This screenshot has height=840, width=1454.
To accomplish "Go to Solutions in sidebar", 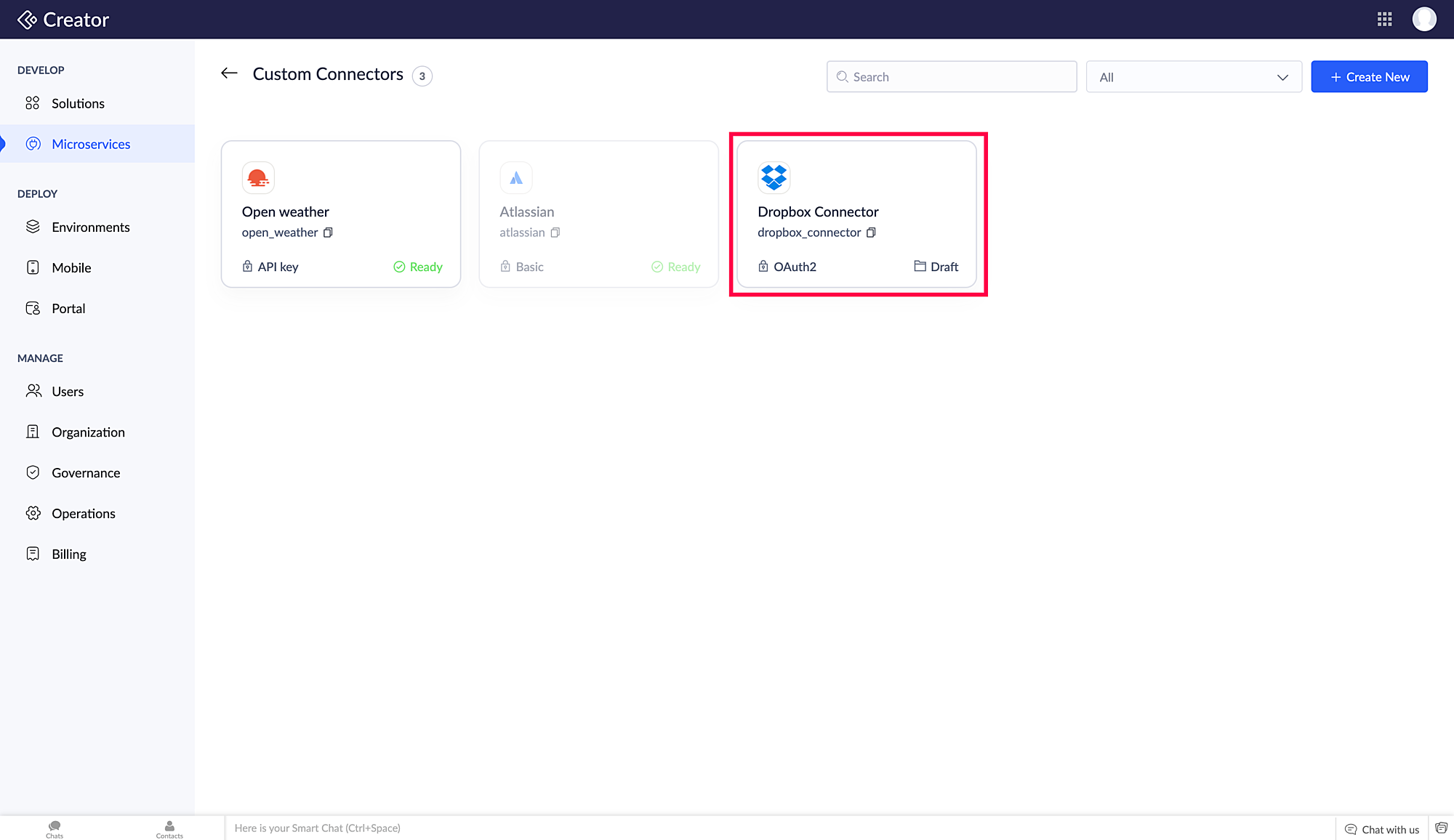I will click(78, 103).
